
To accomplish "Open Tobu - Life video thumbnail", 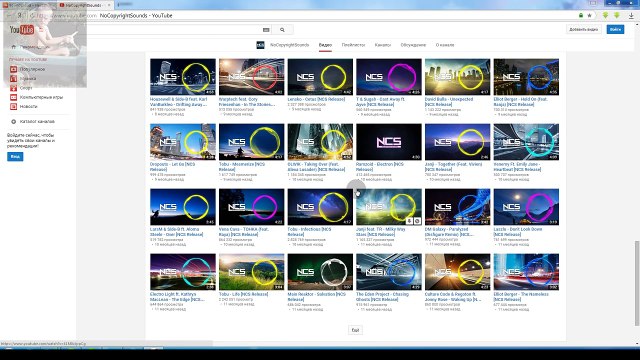I will [x=251, y=272].
